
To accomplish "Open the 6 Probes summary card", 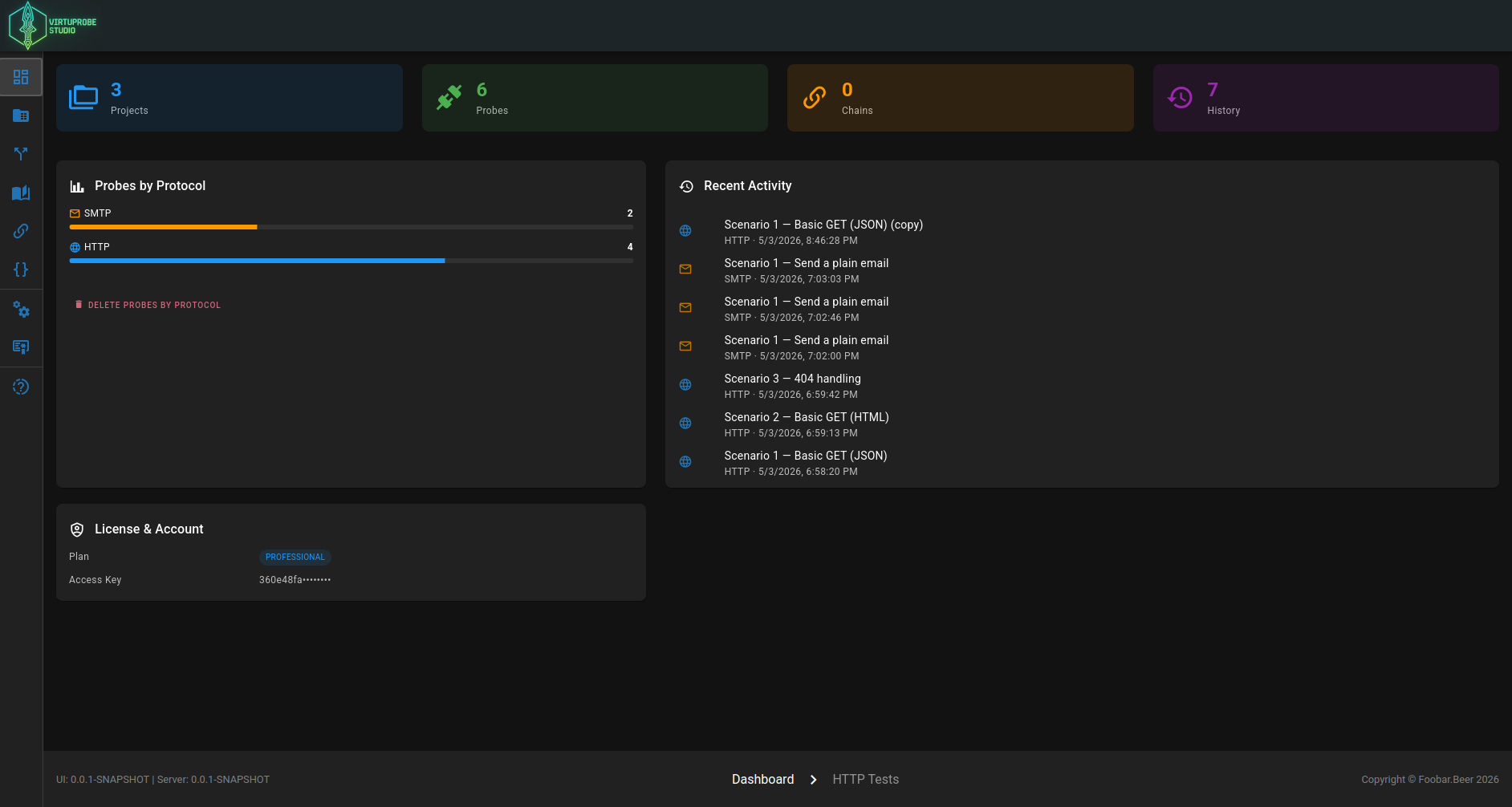I will pos(595,98).
